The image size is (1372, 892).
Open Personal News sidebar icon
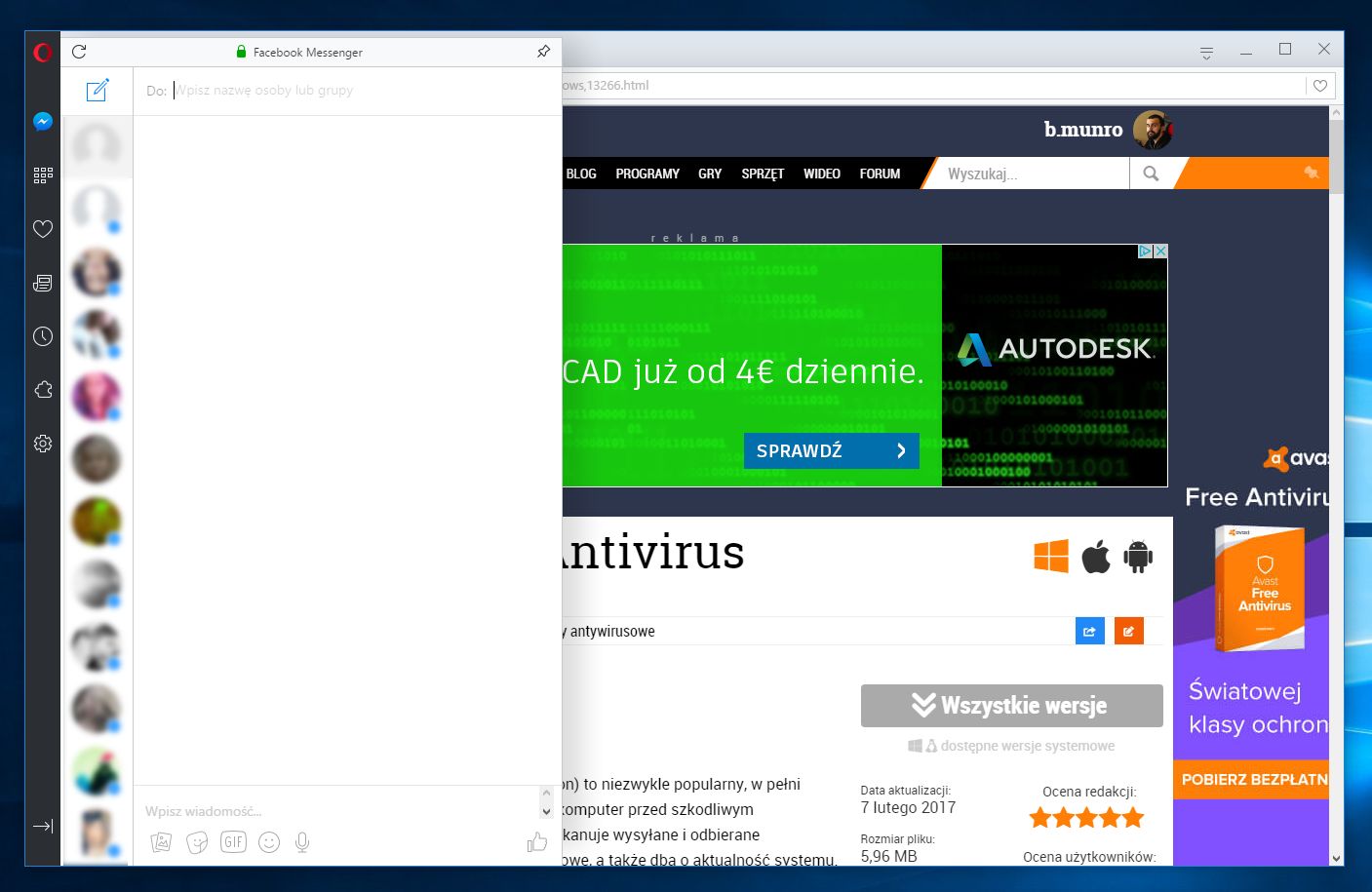[x=43, y=283]
